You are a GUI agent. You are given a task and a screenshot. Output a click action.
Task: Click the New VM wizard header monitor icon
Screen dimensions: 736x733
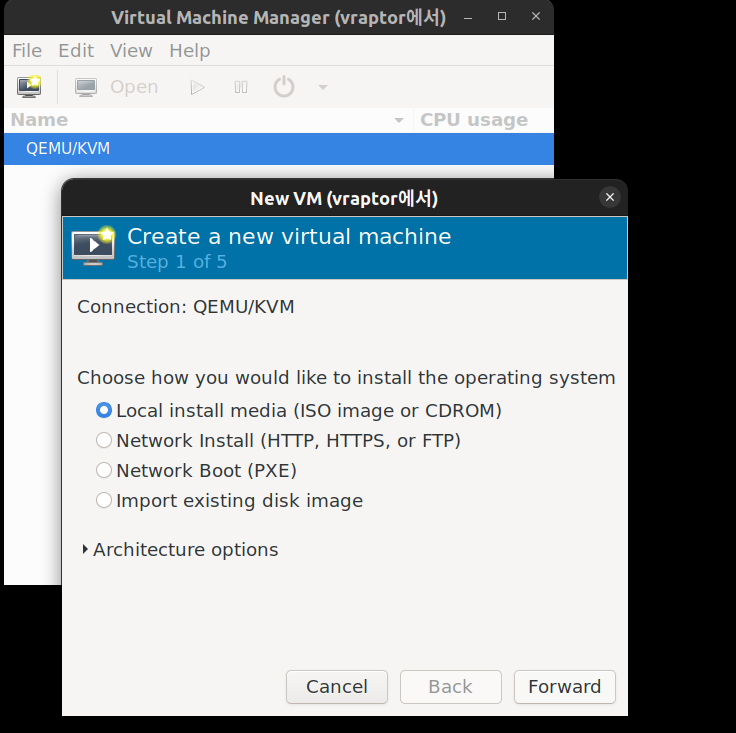pyautogui.click(x=93, y=246)
